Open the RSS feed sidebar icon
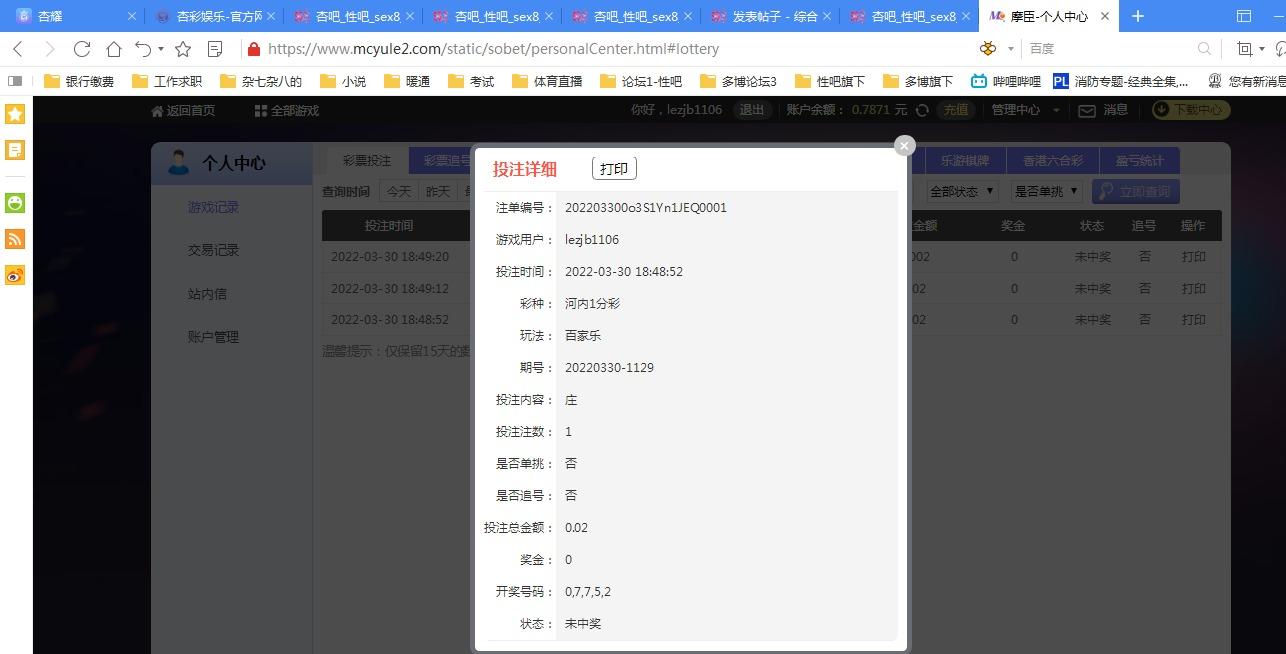1286x654 pixels. tap(15, 239)
